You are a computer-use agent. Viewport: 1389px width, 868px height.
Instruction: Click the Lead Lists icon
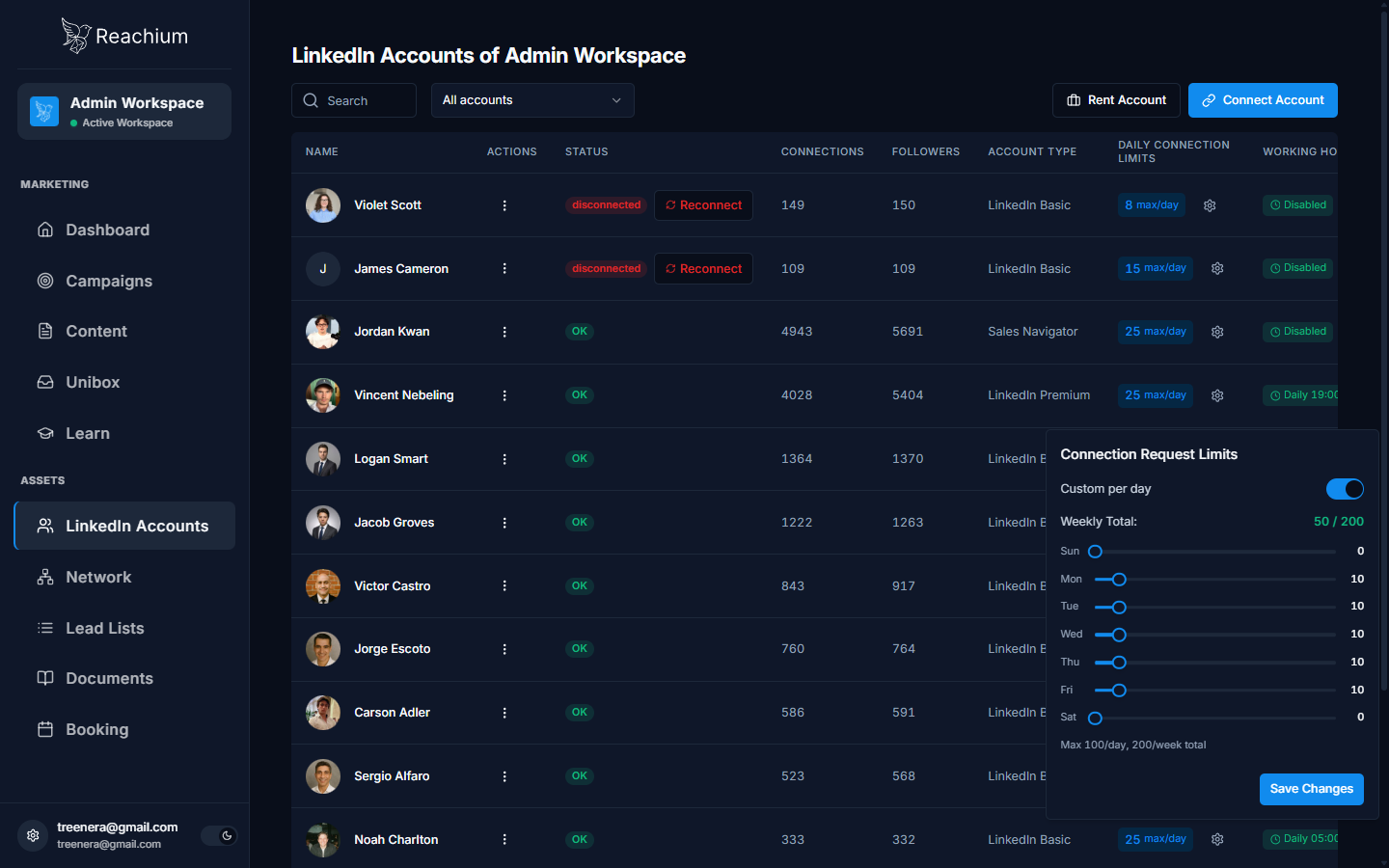click(45, 628)
